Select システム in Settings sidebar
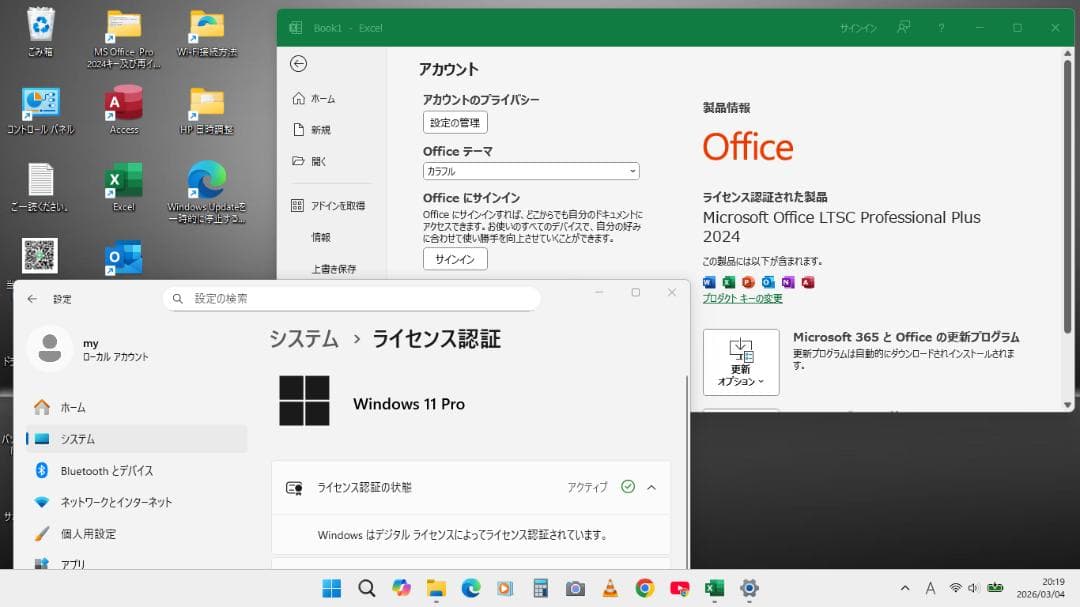Image resolution: width=1080 pixels, height=607 pixels. tap(136, 439)
